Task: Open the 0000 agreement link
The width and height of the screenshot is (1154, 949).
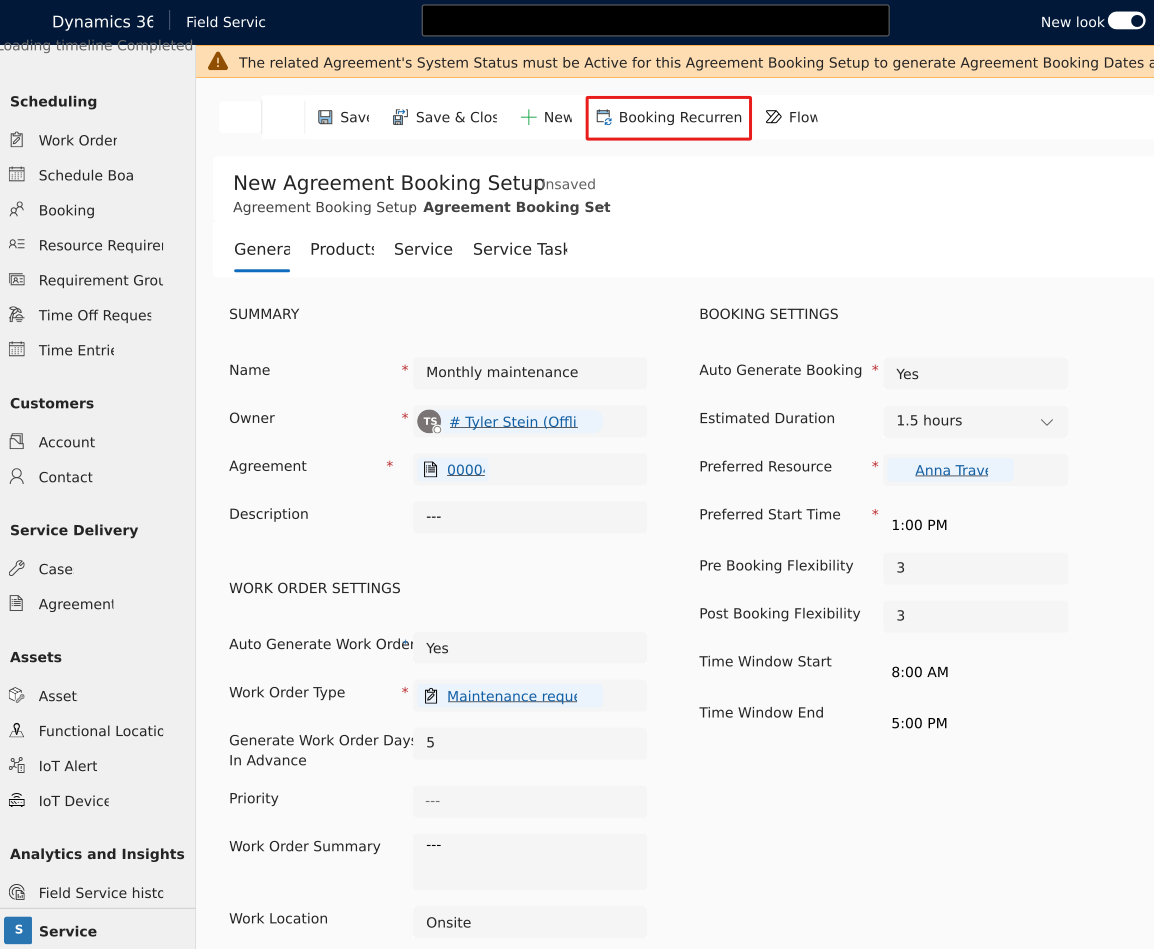Action: (x=466, y=470)
